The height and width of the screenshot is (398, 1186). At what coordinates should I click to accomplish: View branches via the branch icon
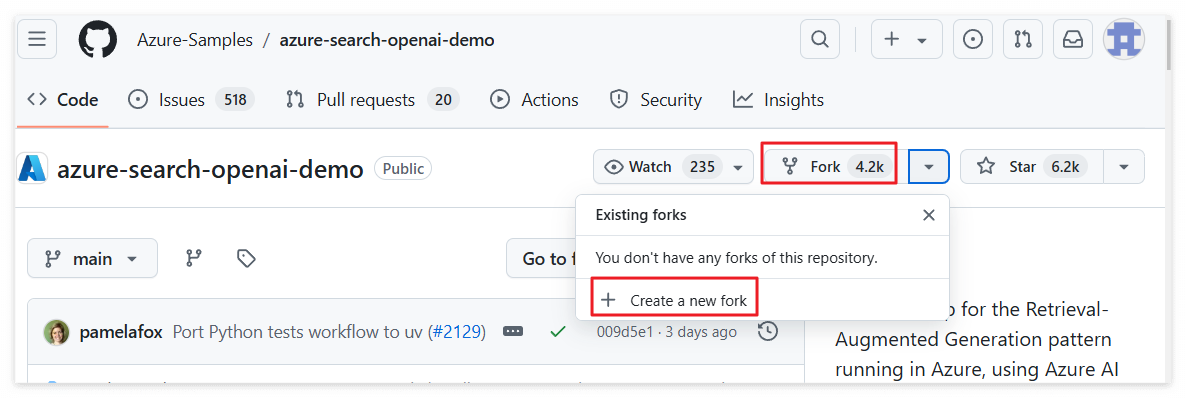194,259
